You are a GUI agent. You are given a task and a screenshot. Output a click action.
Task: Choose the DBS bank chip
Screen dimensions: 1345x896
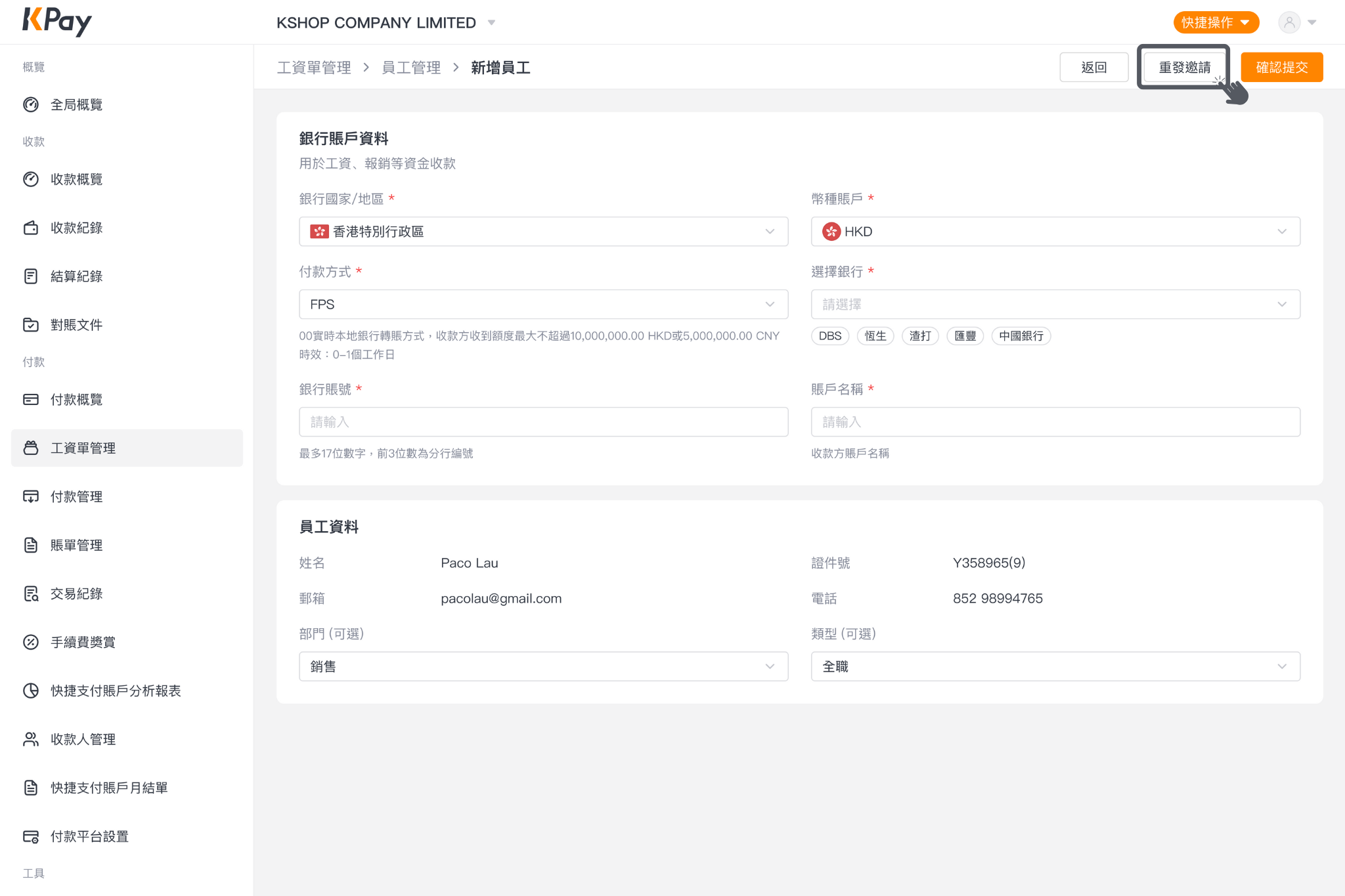(x=830, y=336)
